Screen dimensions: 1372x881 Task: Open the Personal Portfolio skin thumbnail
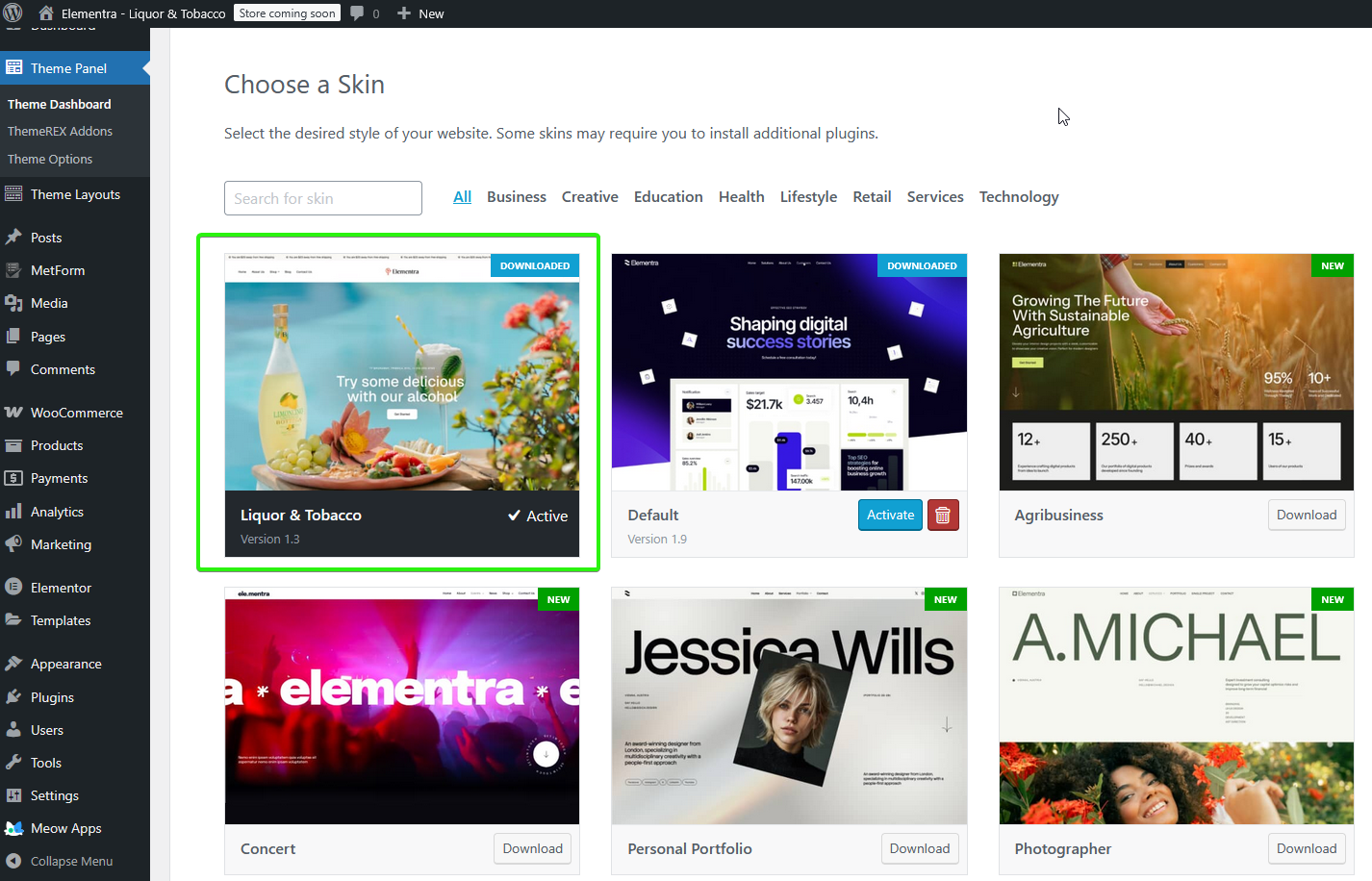coord(789,706)
